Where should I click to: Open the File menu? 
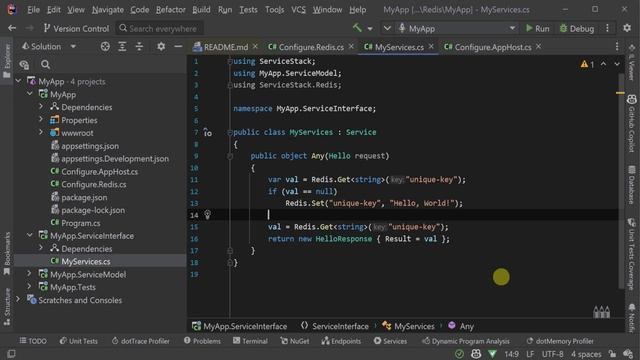coord(33,10)
